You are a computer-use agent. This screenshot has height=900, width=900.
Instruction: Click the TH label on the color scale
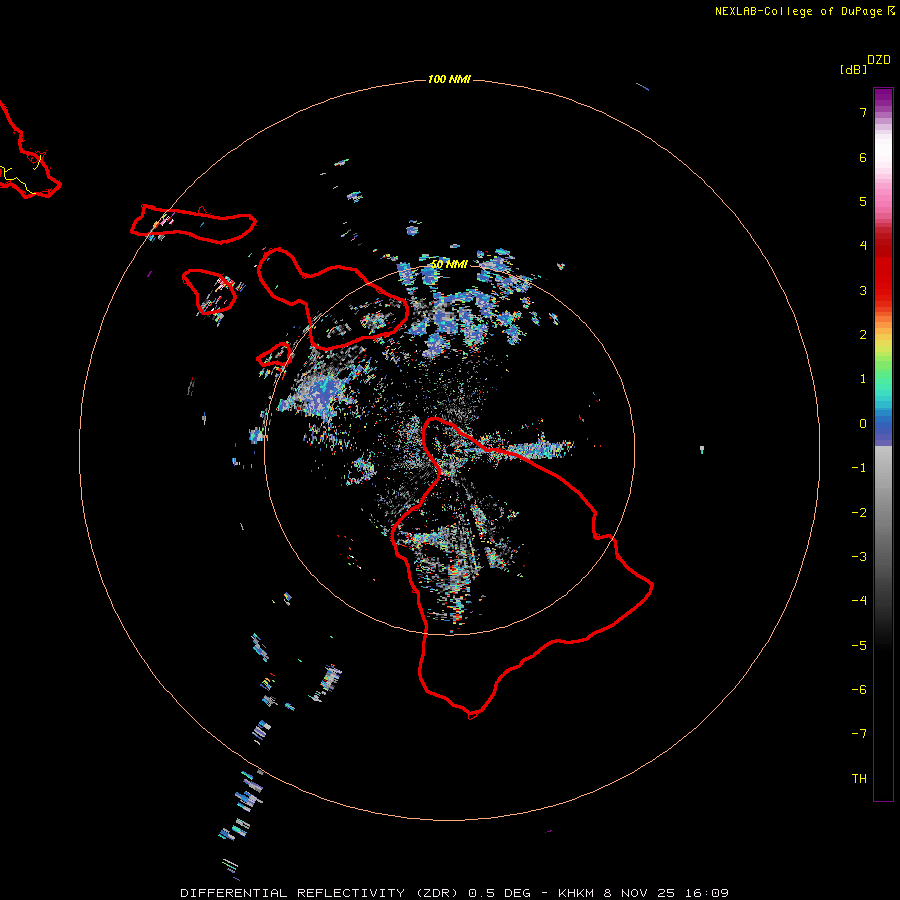point(859,779)
